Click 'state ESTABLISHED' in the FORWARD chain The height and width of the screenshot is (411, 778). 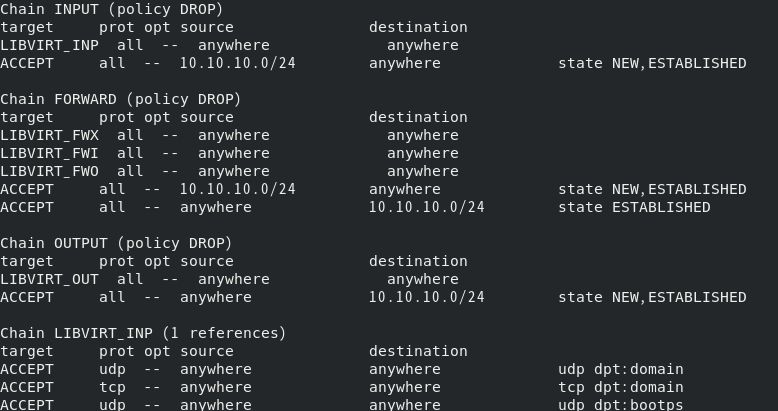(x=635, y=207)
